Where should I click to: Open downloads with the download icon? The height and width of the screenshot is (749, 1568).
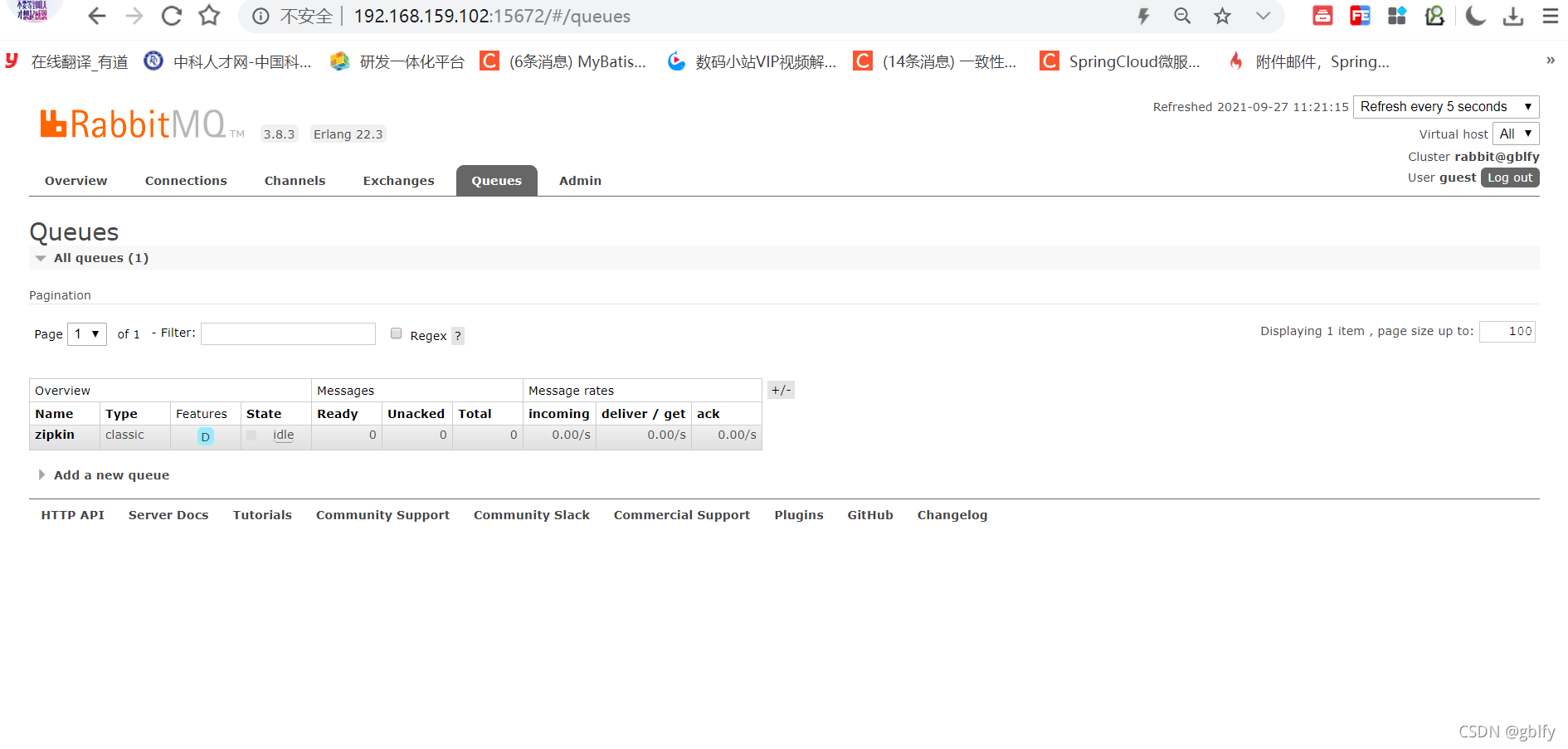tap(1513, 16)
